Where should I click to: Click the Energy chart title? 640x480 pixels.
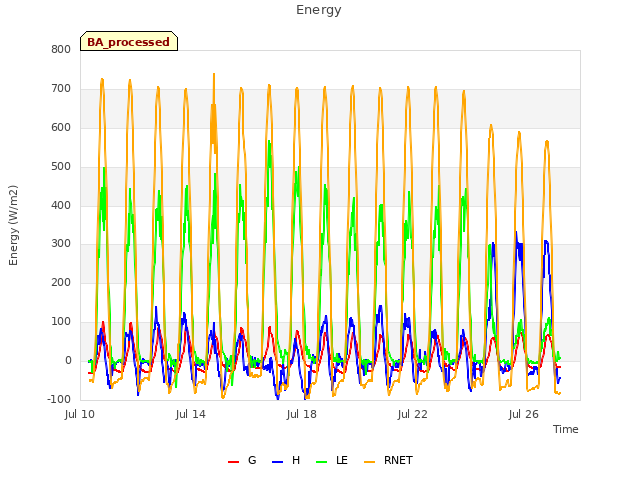319,10
